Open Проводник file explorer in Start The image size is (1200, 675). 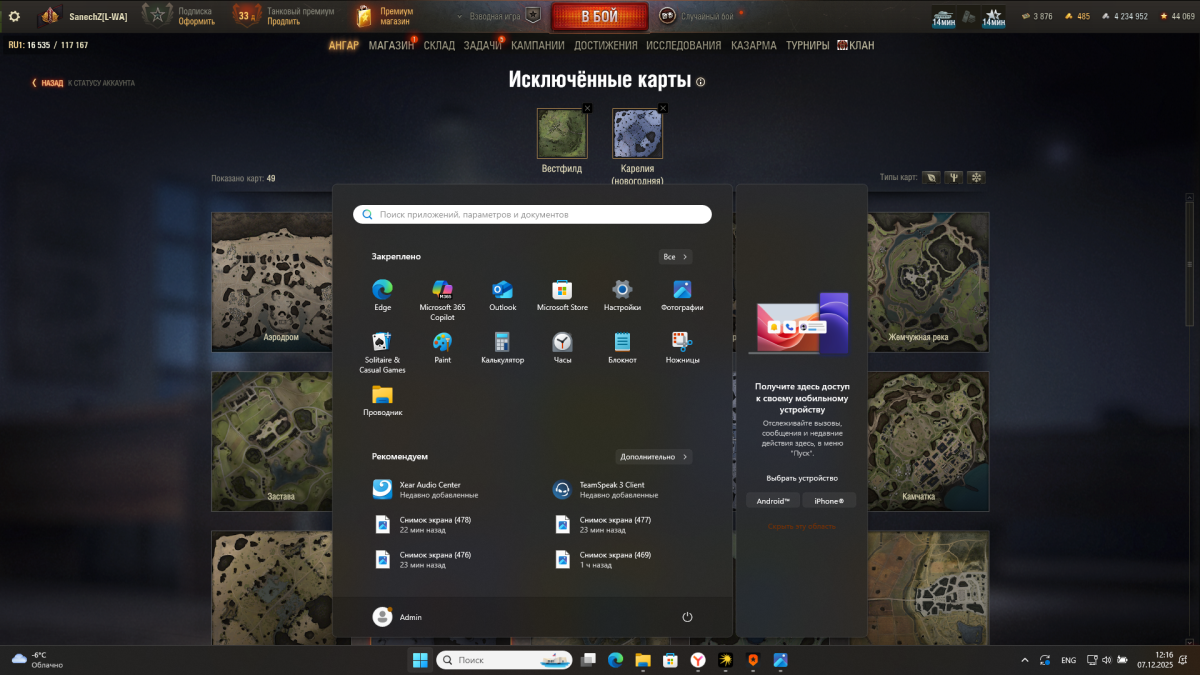382,400
